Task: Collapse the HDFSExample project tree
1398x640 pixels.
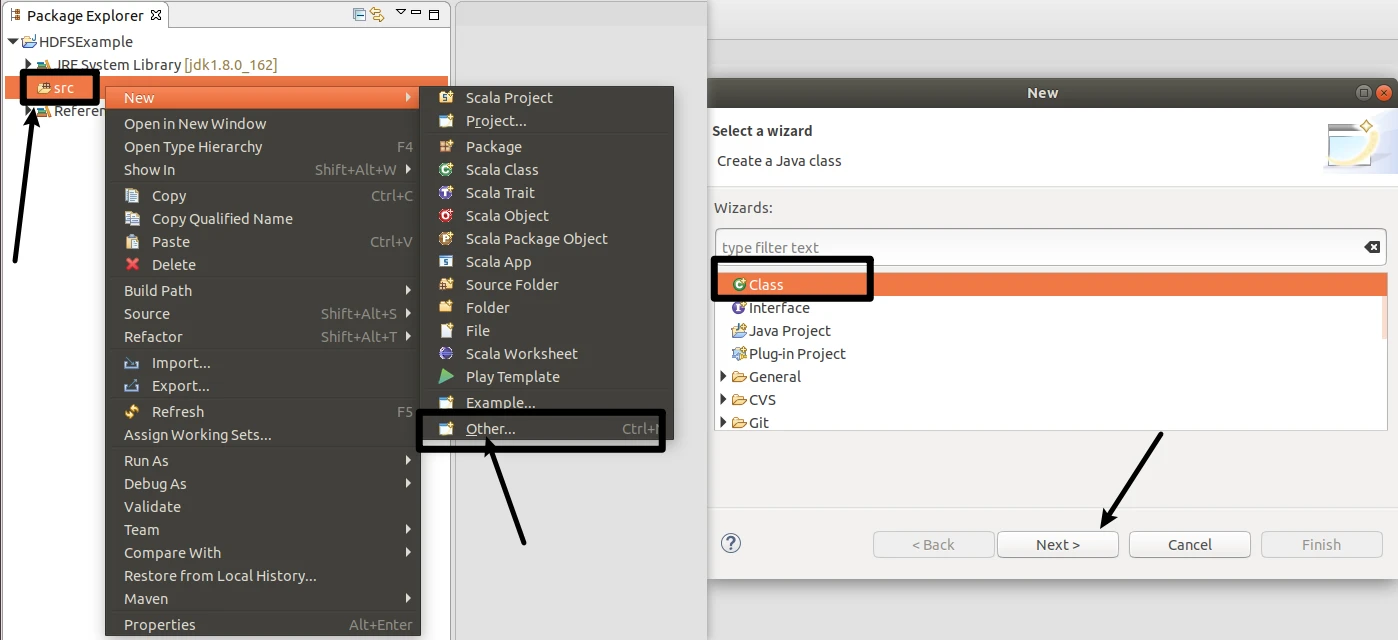Action: coord(13,42)
